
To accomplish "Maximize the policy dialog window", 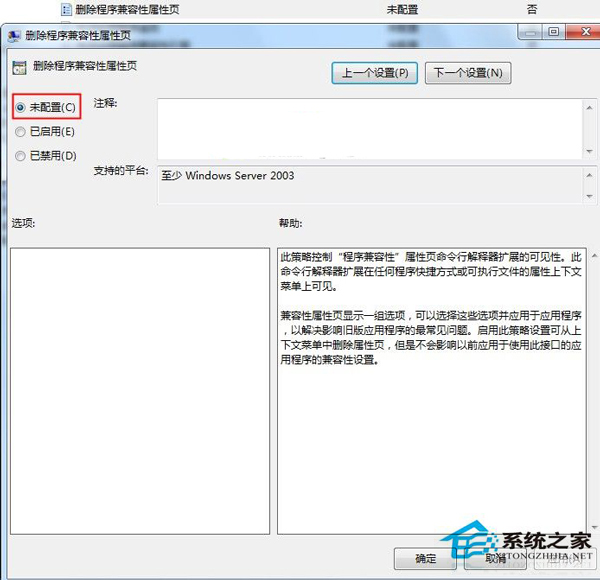I will (x=553, y=32).
